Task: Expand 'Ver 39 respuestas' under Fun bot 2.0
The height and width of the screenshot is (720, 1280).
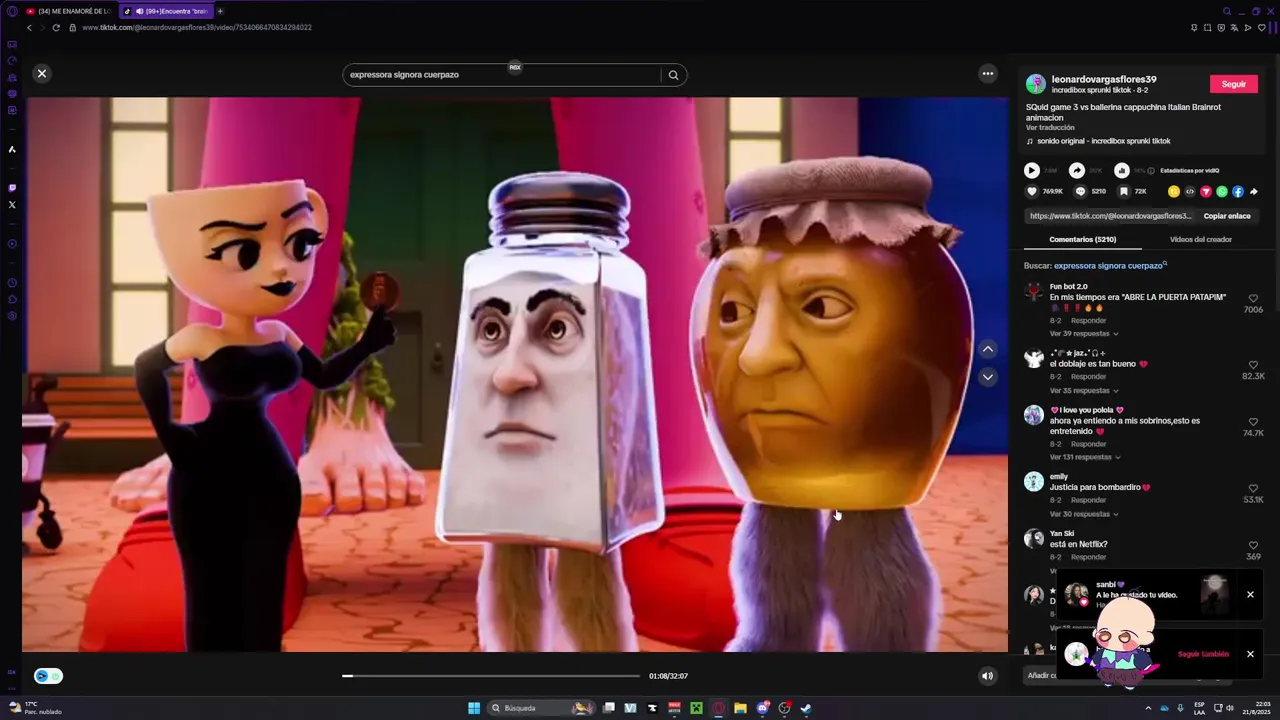Action: pyautogui.click(x=1084, y=333)
